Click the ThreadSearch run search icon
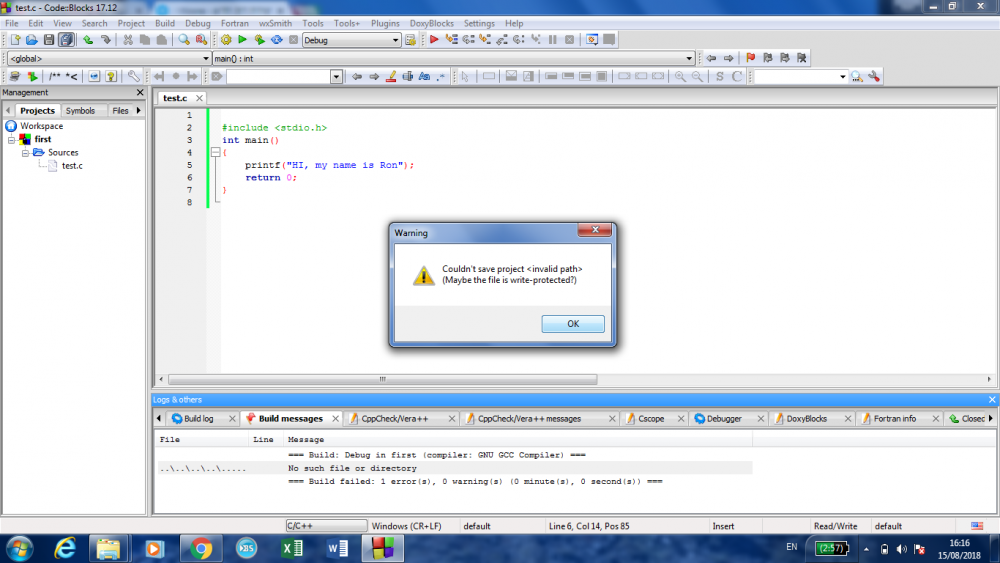 (857, 77)
